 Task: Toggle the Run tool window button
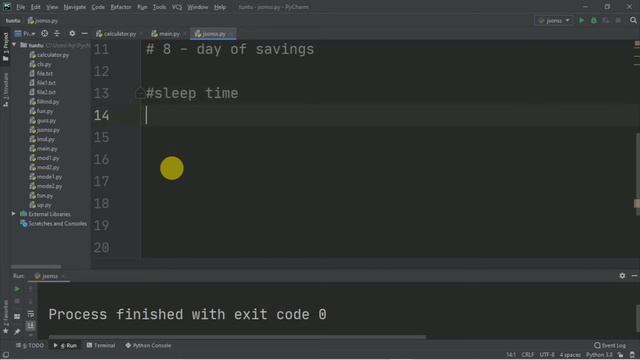65,345
